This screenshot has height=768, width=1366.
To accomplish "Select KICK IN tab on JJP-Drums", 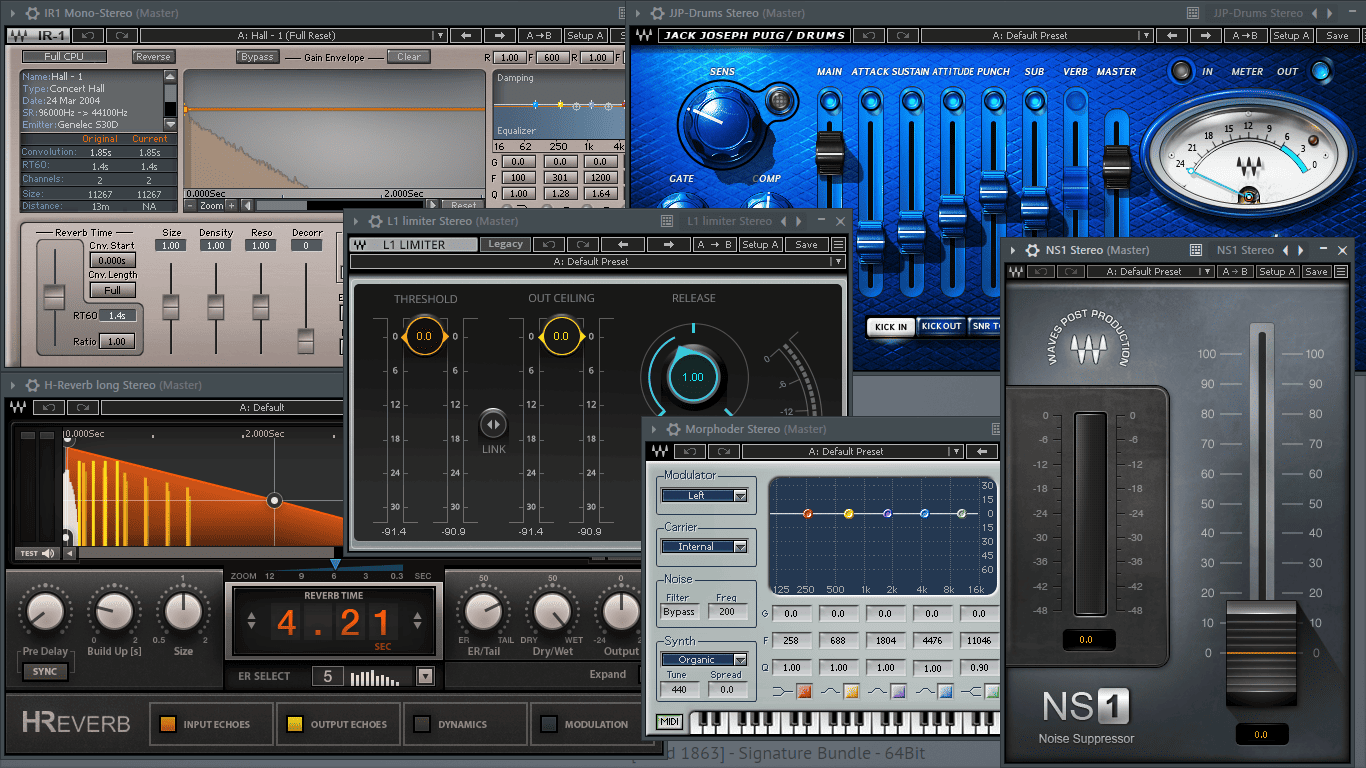I will click(x=891, y=326).
